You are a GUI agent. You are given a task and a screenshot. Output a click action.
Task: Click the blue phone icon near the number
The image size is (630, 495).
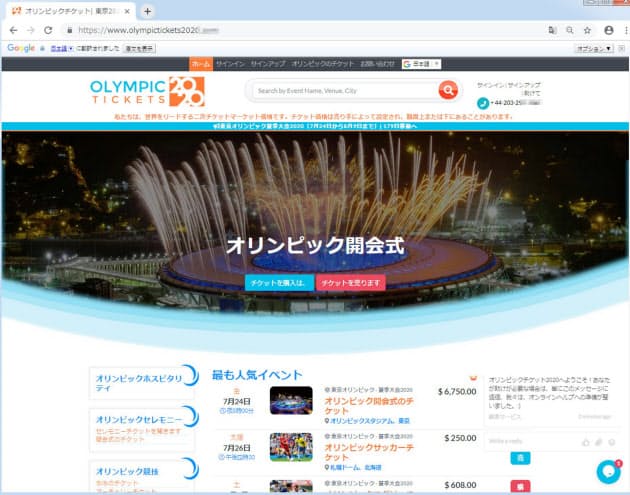[x=483, y=103]
